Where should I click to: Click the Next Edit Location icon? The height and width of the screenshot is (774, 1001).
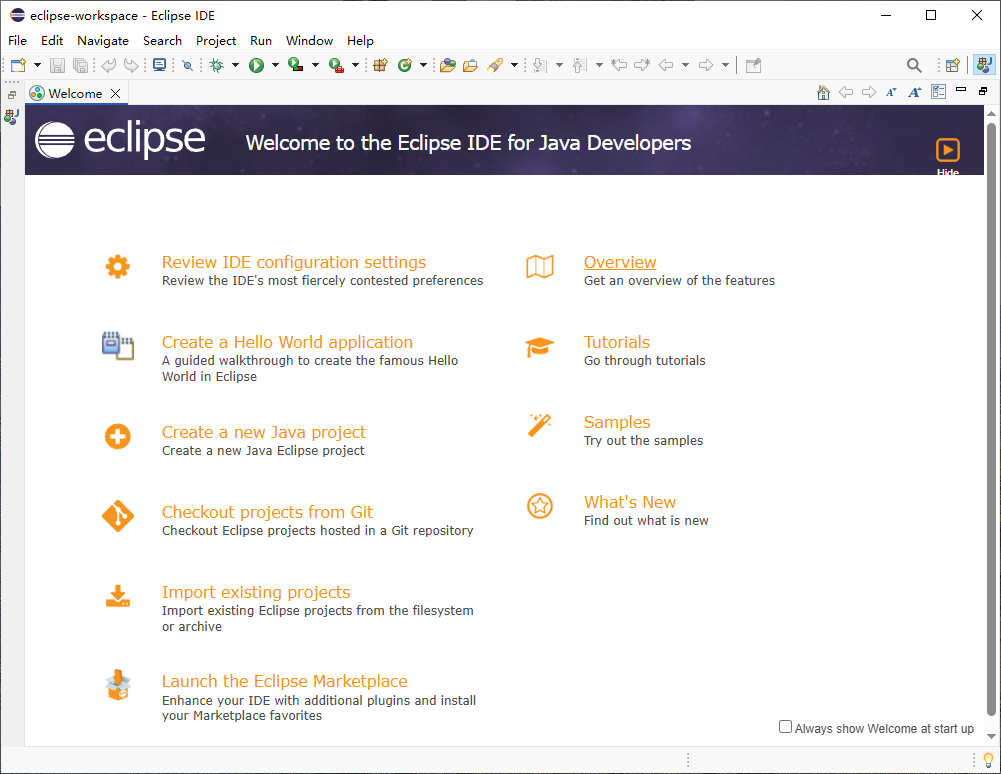click(642, 65)
